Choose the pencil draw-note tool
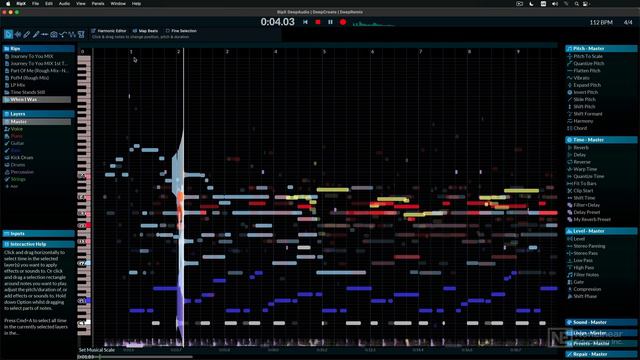Screen dimensions: 640x360 click(27, 35)
